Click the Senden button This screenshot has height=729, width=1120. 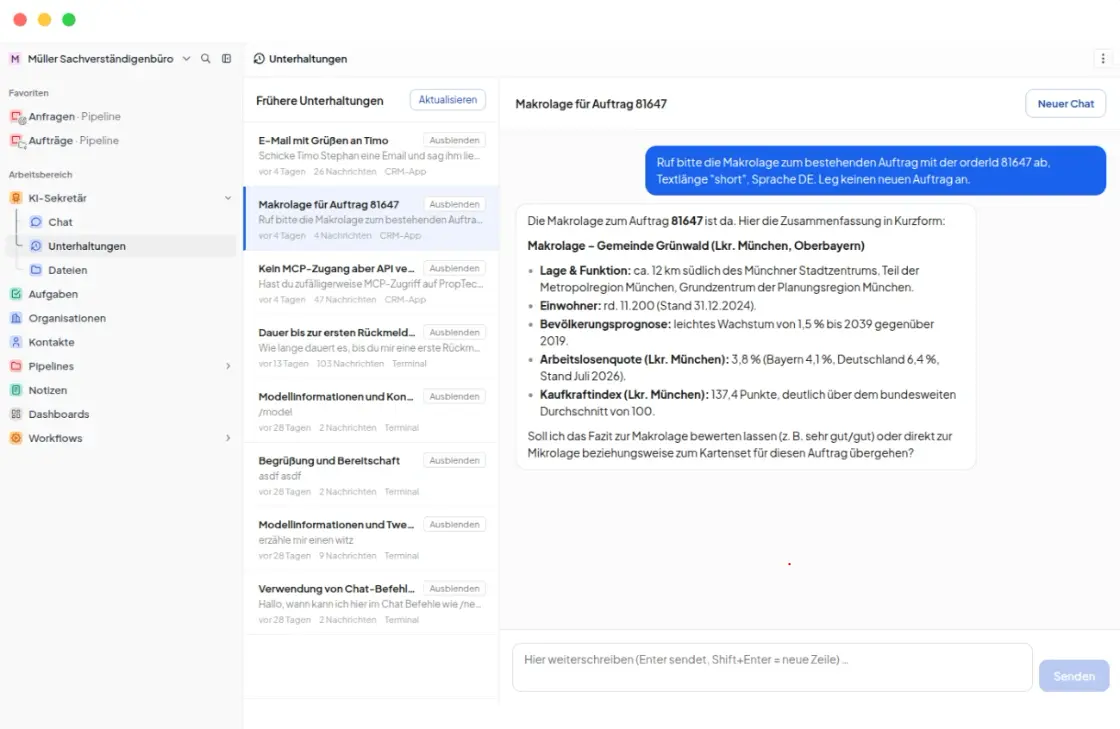pyautogui.click(x=1074, y=675)
